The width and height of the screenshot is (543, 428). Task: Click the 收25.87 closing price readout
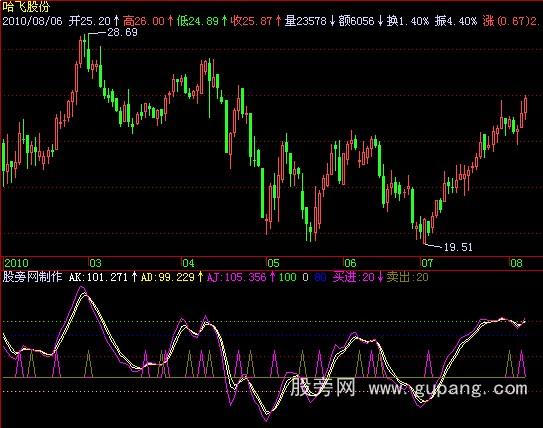pos(251,21)
